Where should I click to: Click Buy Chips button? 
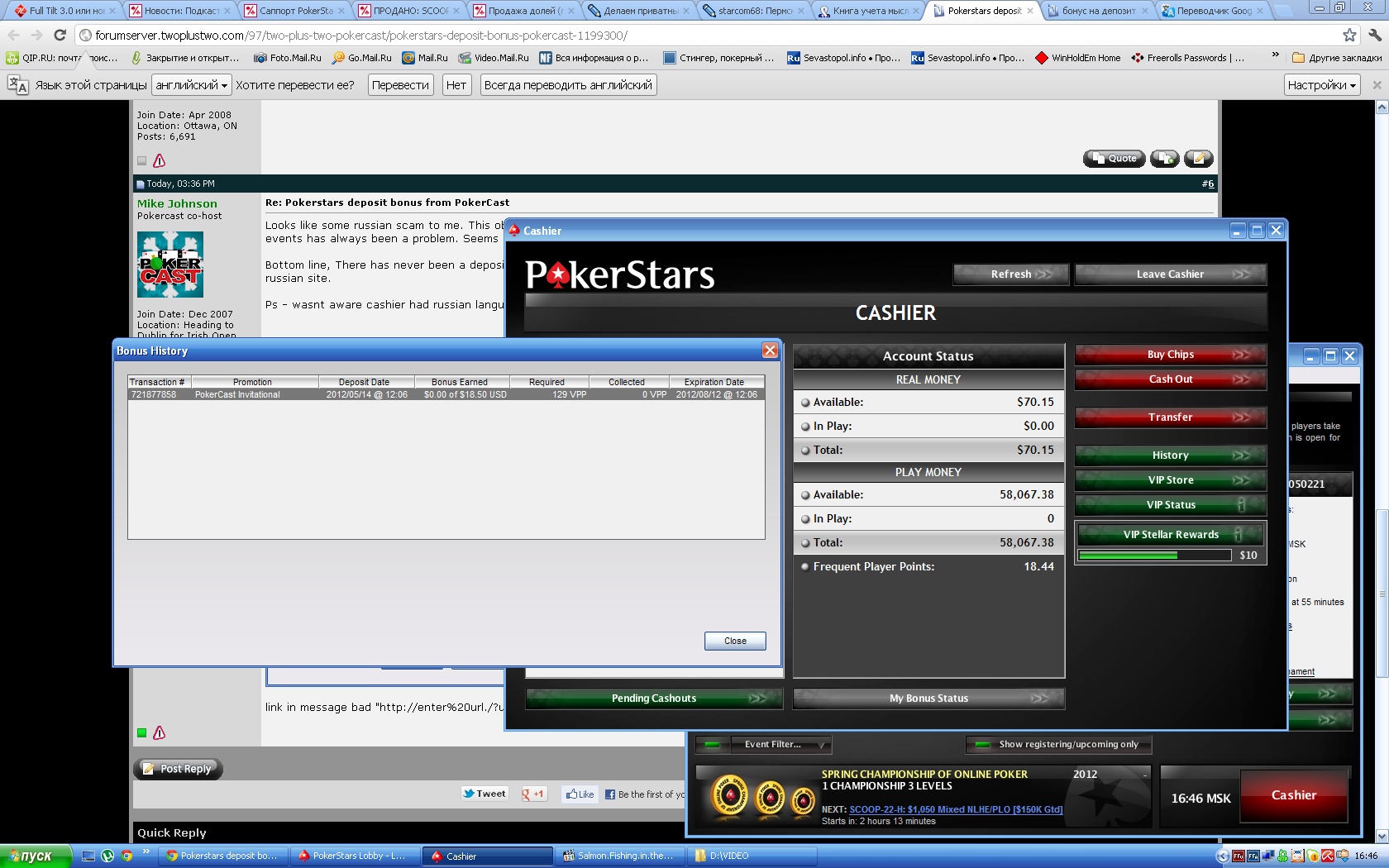[x=1171, y=355]
